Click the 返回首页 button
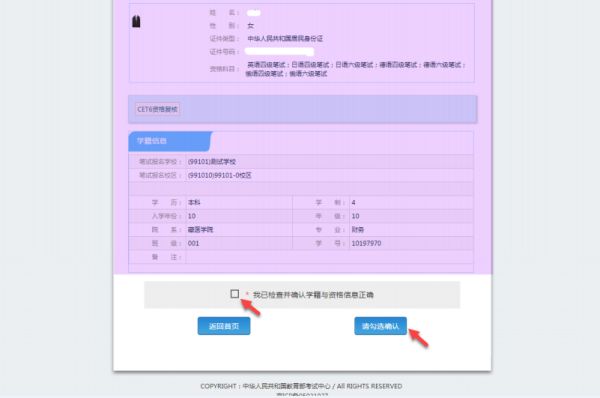Viewport: 600px width, 398px height. pyautogui.click(x=224, y=326)
